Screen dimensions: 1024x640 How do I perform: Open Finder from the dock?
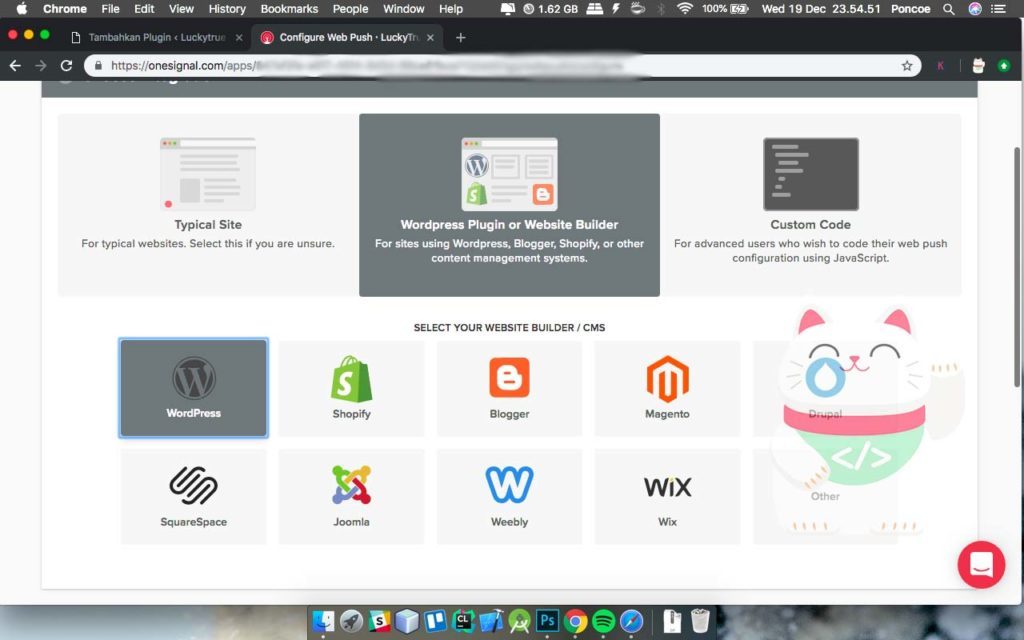pyautogui.click(x=323, y=621)
